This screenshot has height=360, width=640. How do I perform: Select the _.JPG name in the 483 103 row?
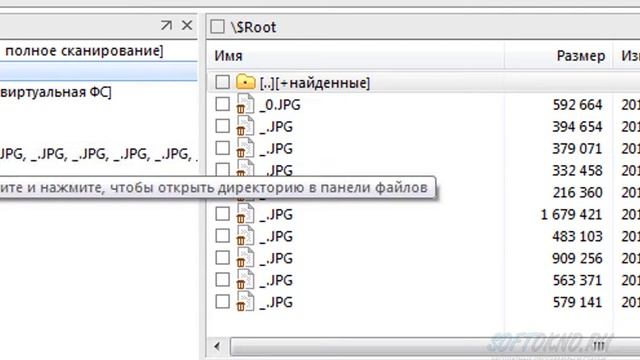coord(276,237)
